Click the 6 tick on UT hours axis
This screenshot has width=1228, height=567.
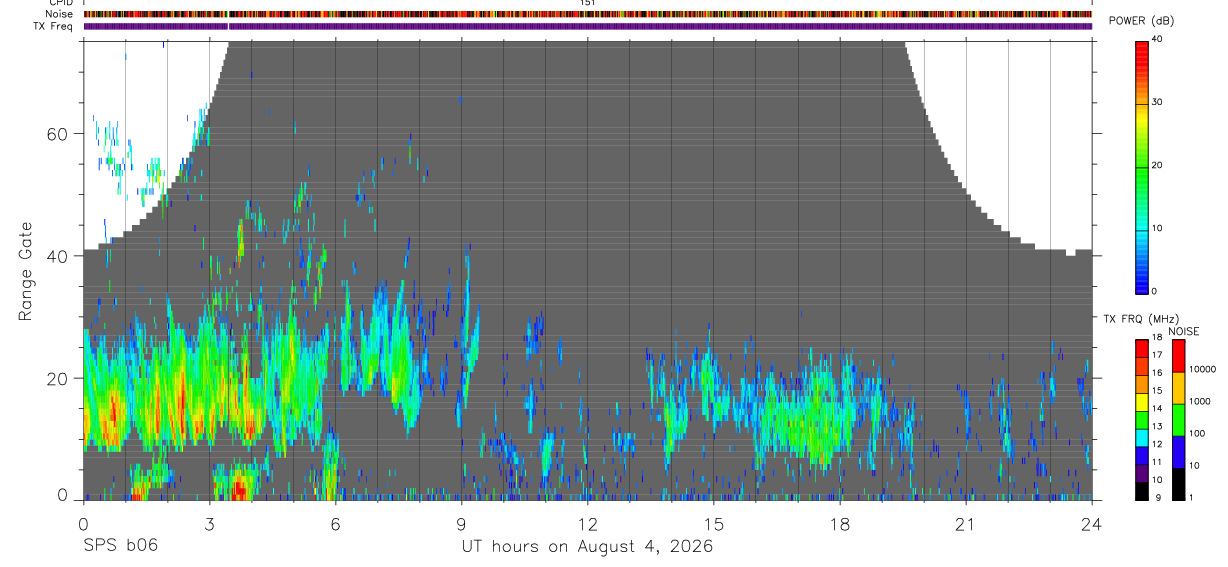point(335,523)
